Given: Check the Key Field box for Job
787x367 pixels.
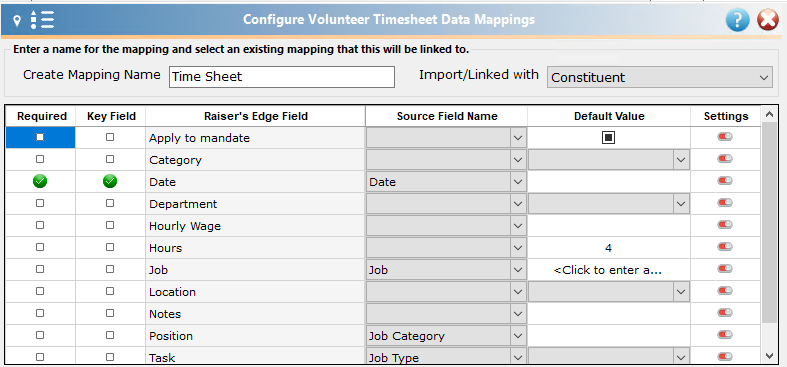Looking at the screenshot, I should [110, 269].
